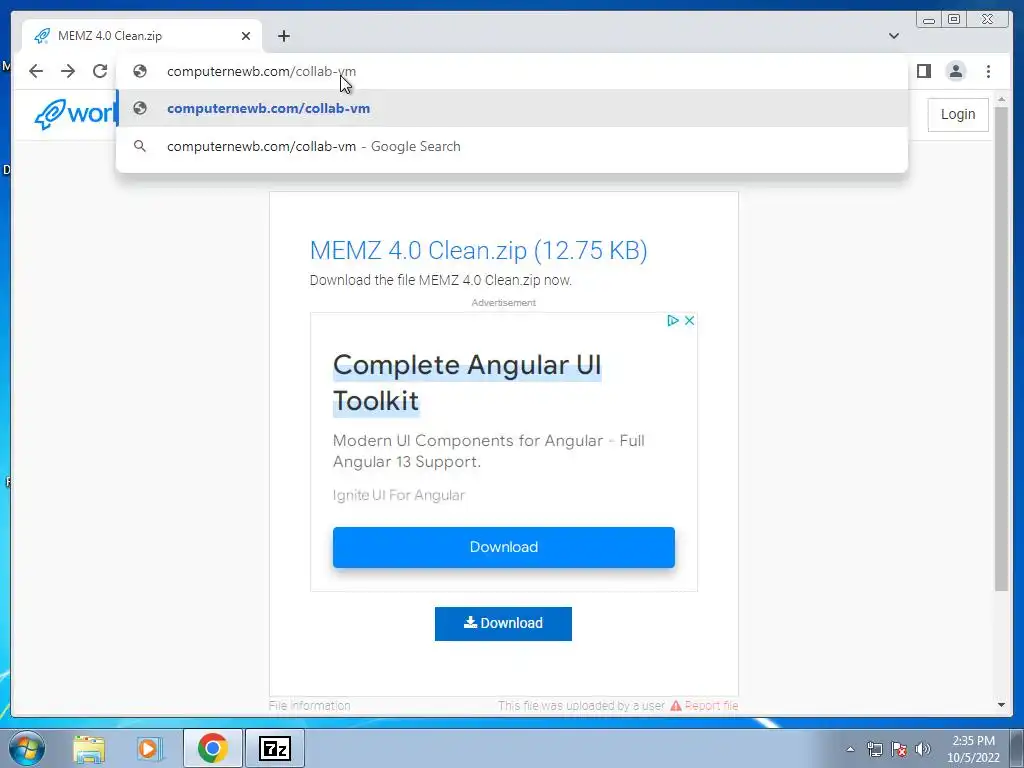Close the MEMZ 4.0 Clean.zip tab
The image size is (1024, 768).
pos(246,36)
